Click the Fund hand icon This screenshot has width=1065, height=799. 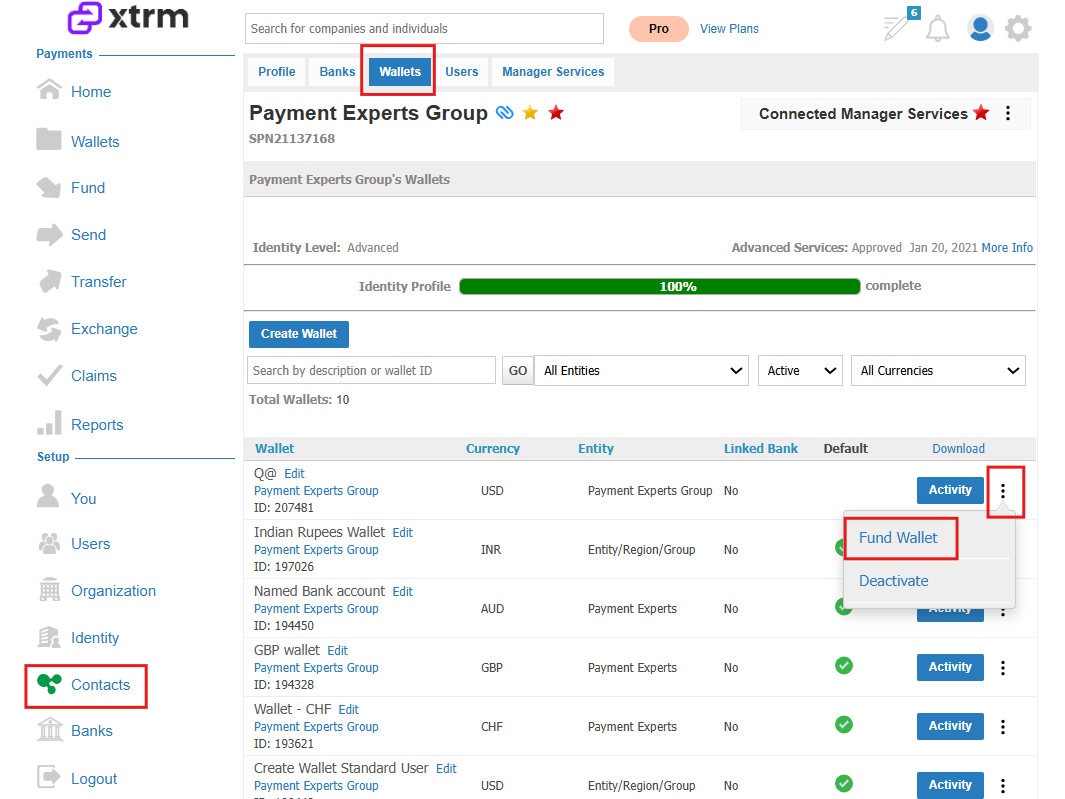[49, 188]
